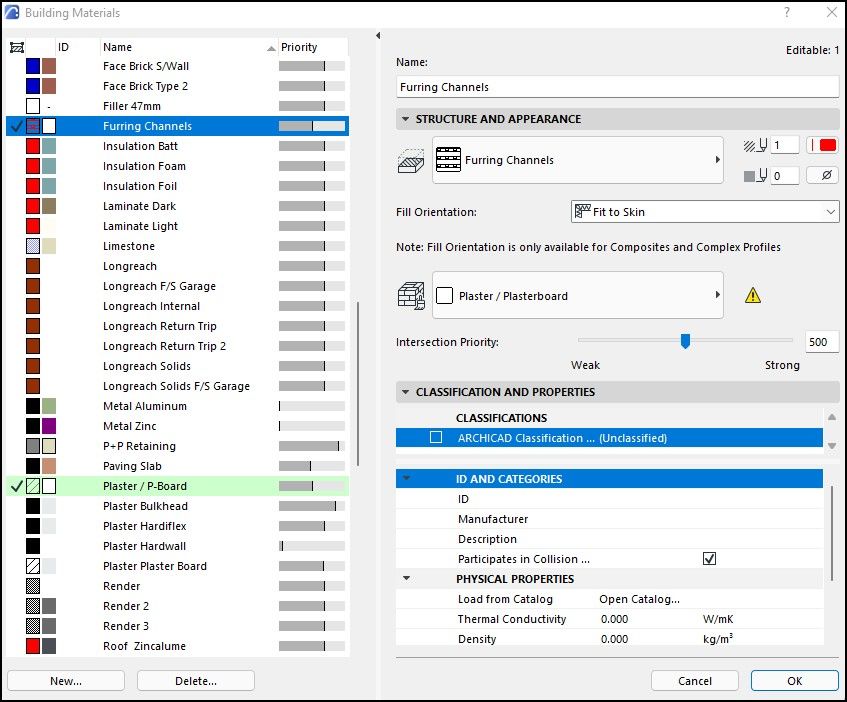Click the foreground pen number field

785,145
